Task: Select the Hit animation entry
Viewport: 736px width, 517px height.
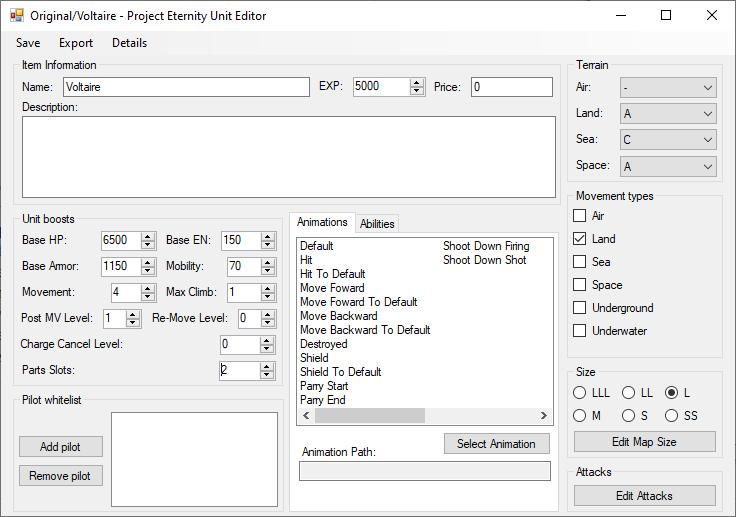Action: [x=306, y=260]
